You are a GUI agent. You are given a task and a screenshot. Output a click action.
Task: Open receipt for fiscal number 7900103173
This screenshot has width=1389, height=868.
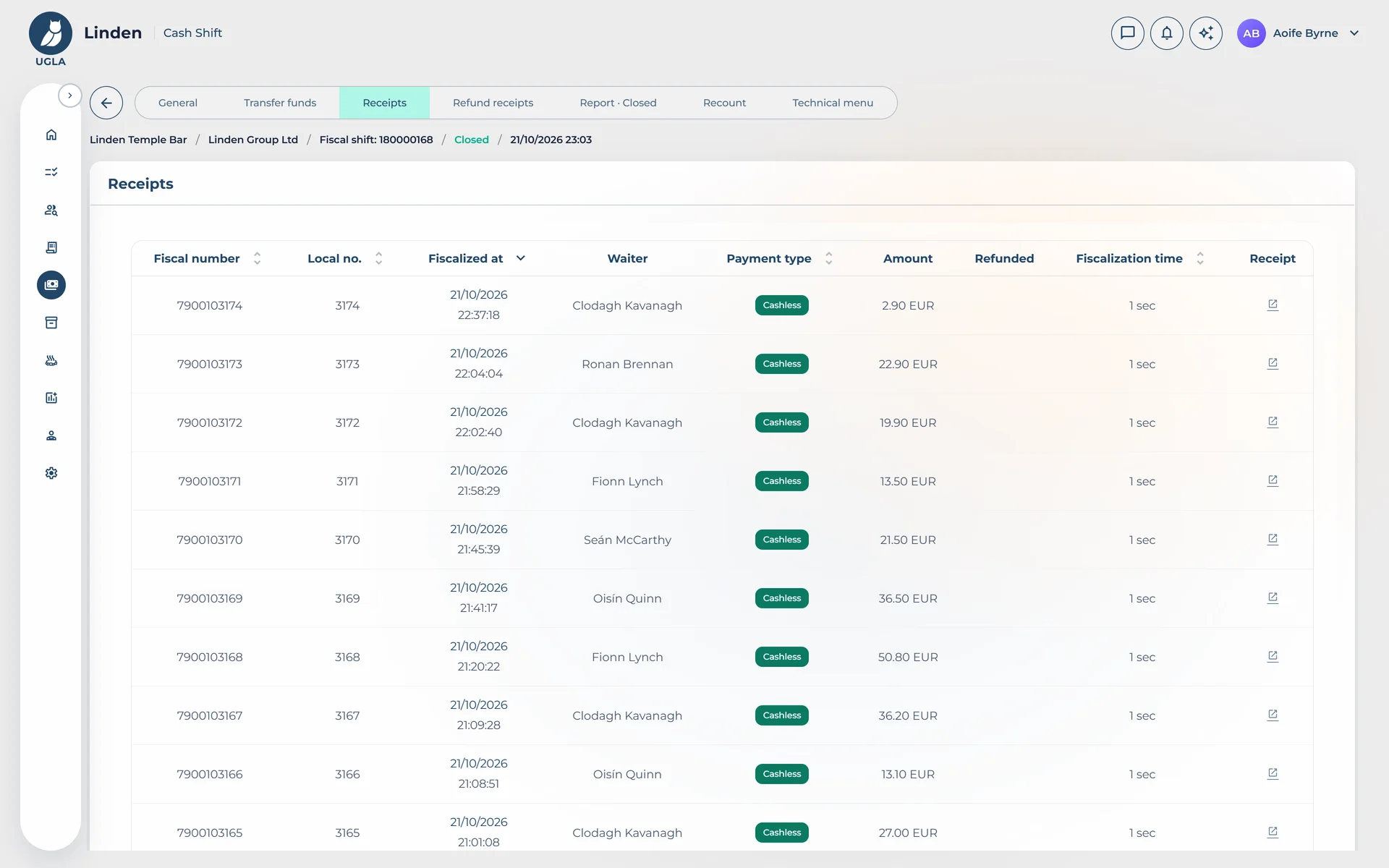coord(1273,363)
